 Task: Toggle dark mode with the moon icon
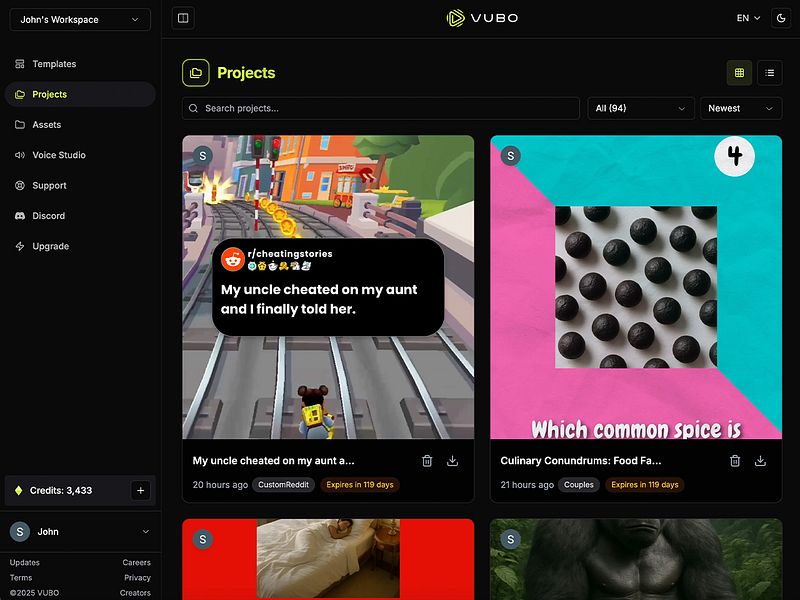(x=781, y=17)
